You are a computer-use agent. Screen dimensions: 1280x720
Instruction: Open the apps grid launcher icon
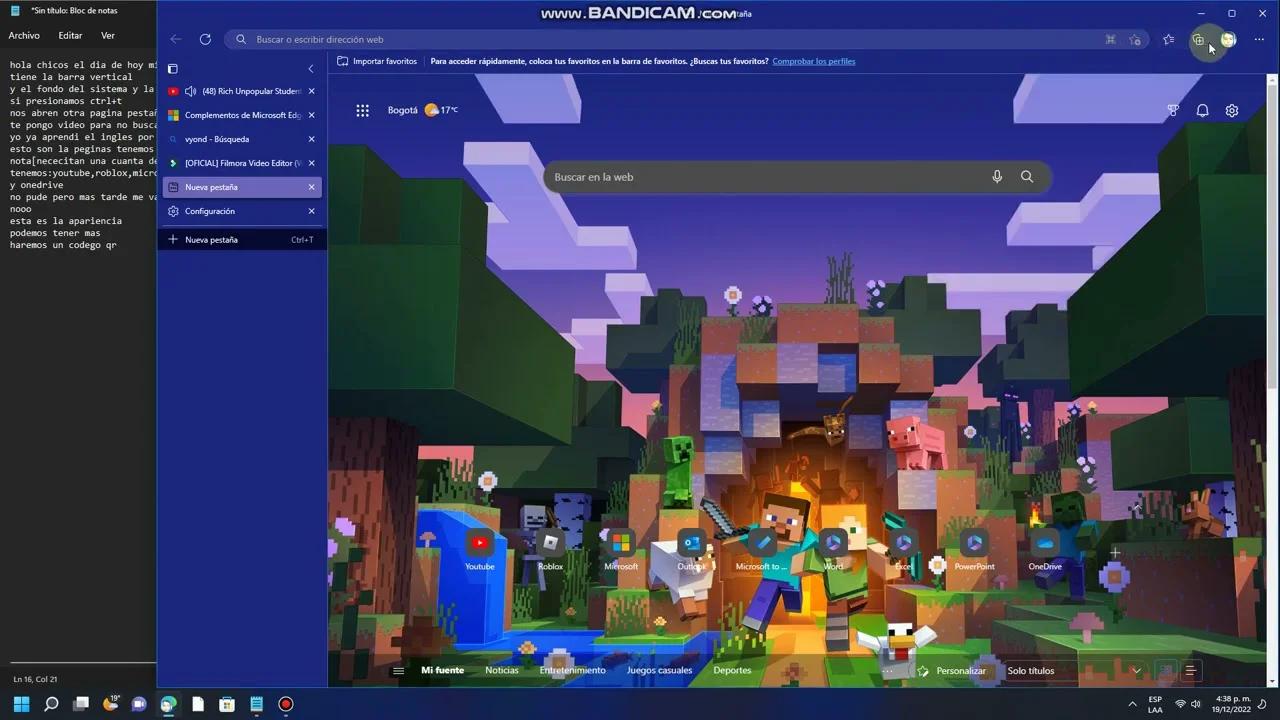click(363, 110)
